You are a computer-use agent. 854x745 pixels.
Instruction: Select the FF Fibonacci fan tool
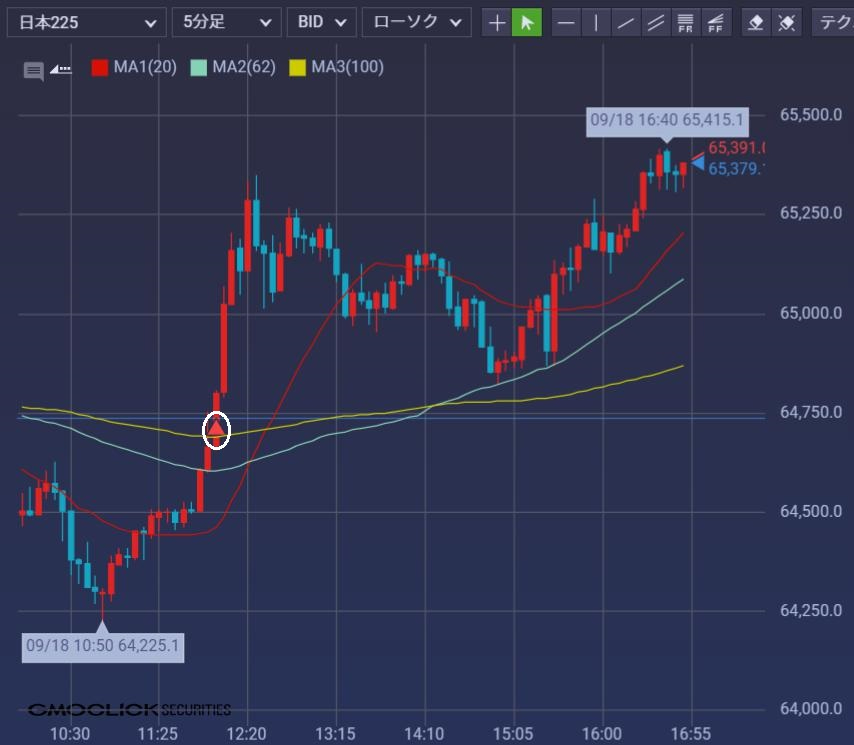click(x=716, y=22)
